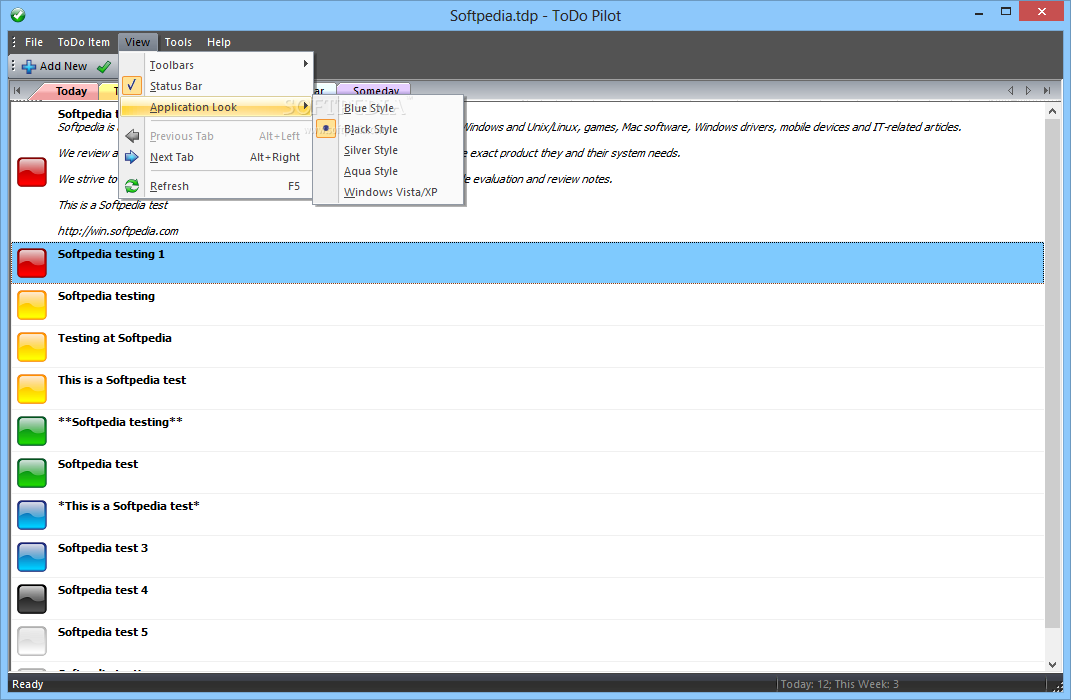1071x700 pixels.
Task: Select the Softpedia test 5 task
Action: (x=527, y=641)
